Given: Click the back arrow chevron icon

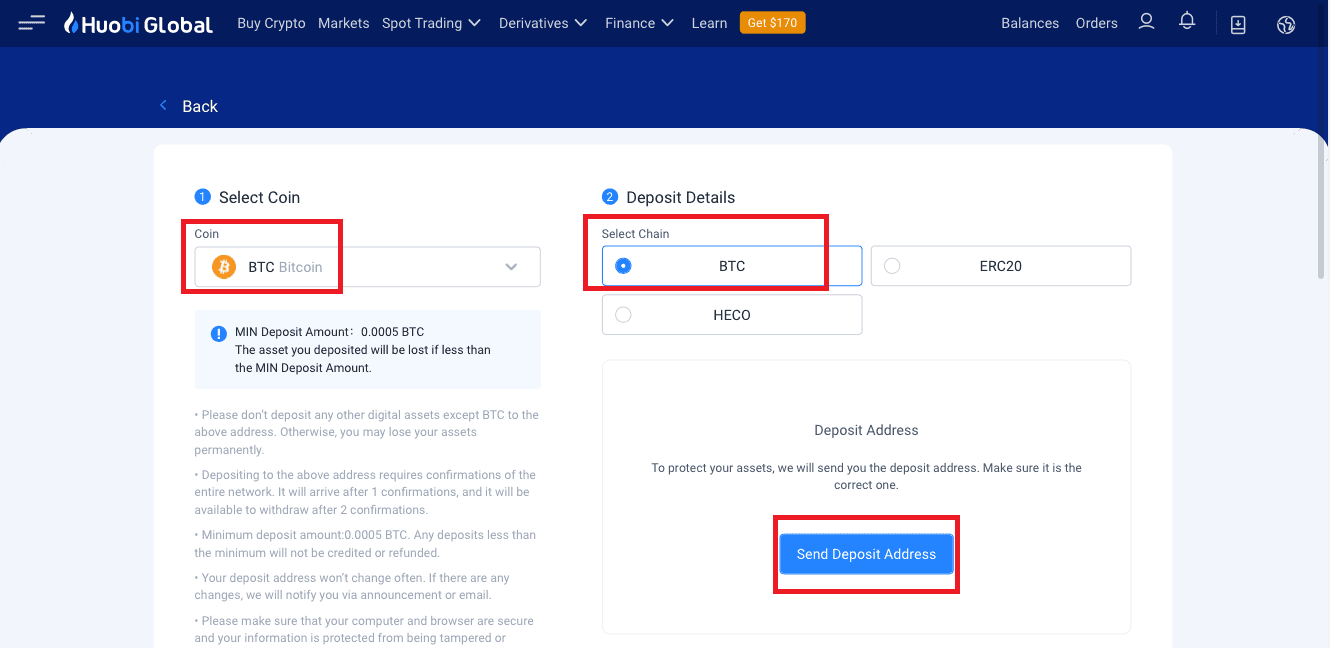Looking at the screenshot, I should pyautogui.click(x=164, y=105).
